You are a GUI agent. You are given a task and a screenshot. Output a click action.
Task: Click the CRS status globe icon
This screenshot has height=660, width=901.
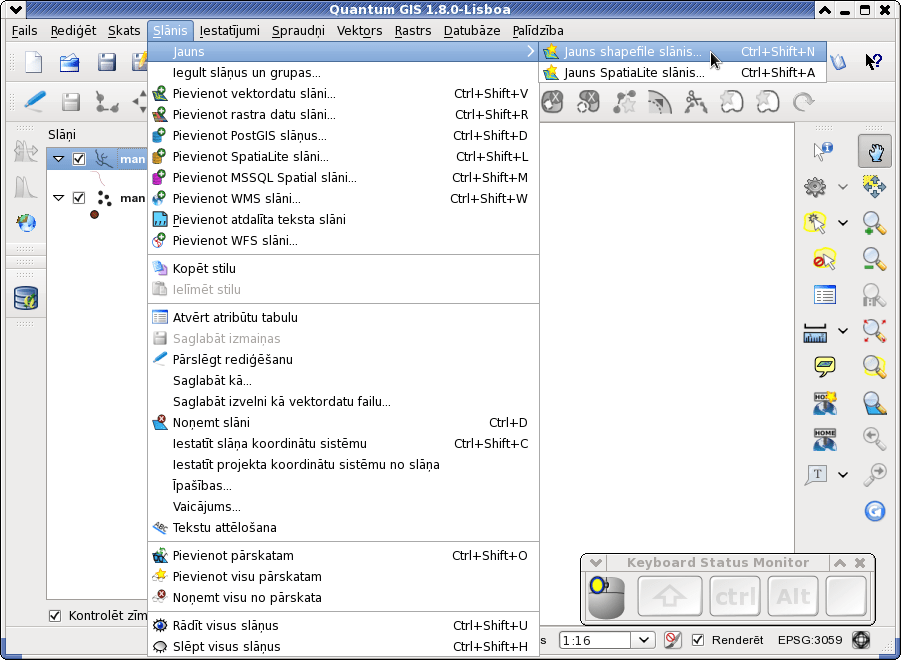[x=861, y=639]
